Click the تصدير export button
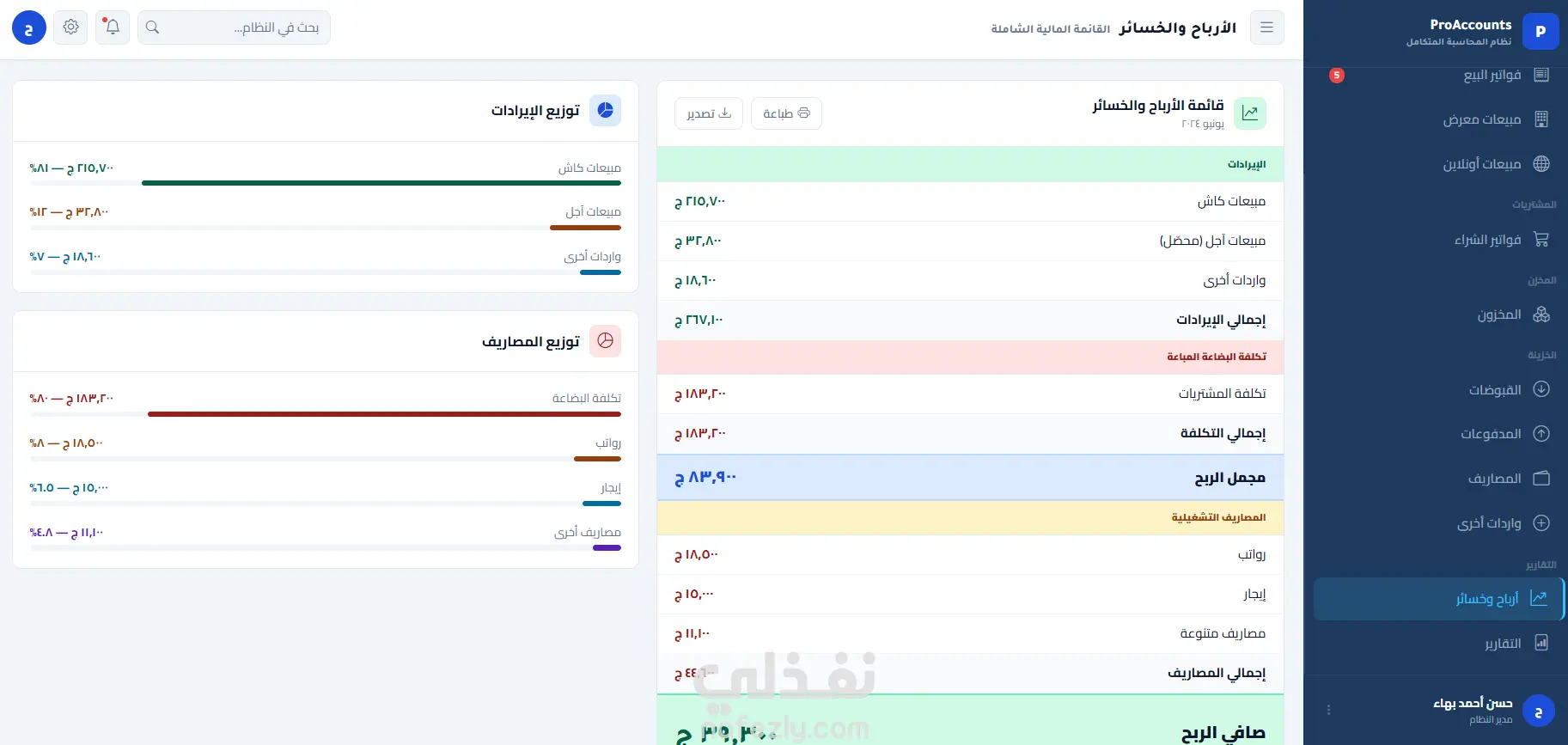 pyautogui.click(x=709, y=113)
